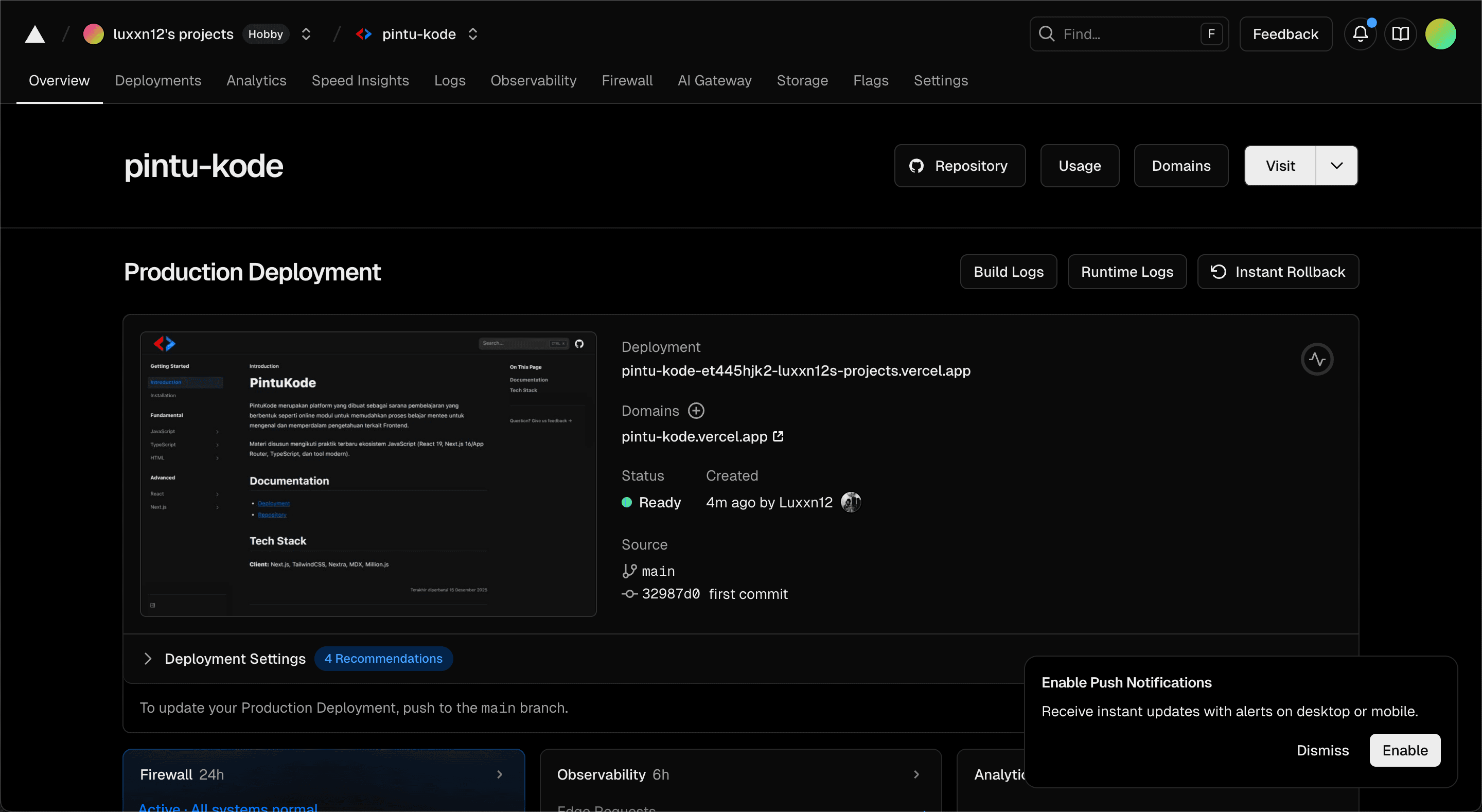Open commit 32987d0 first commit
Image resolution: width=1482 pixels, height=812 pixels.
tap(715, 594)
